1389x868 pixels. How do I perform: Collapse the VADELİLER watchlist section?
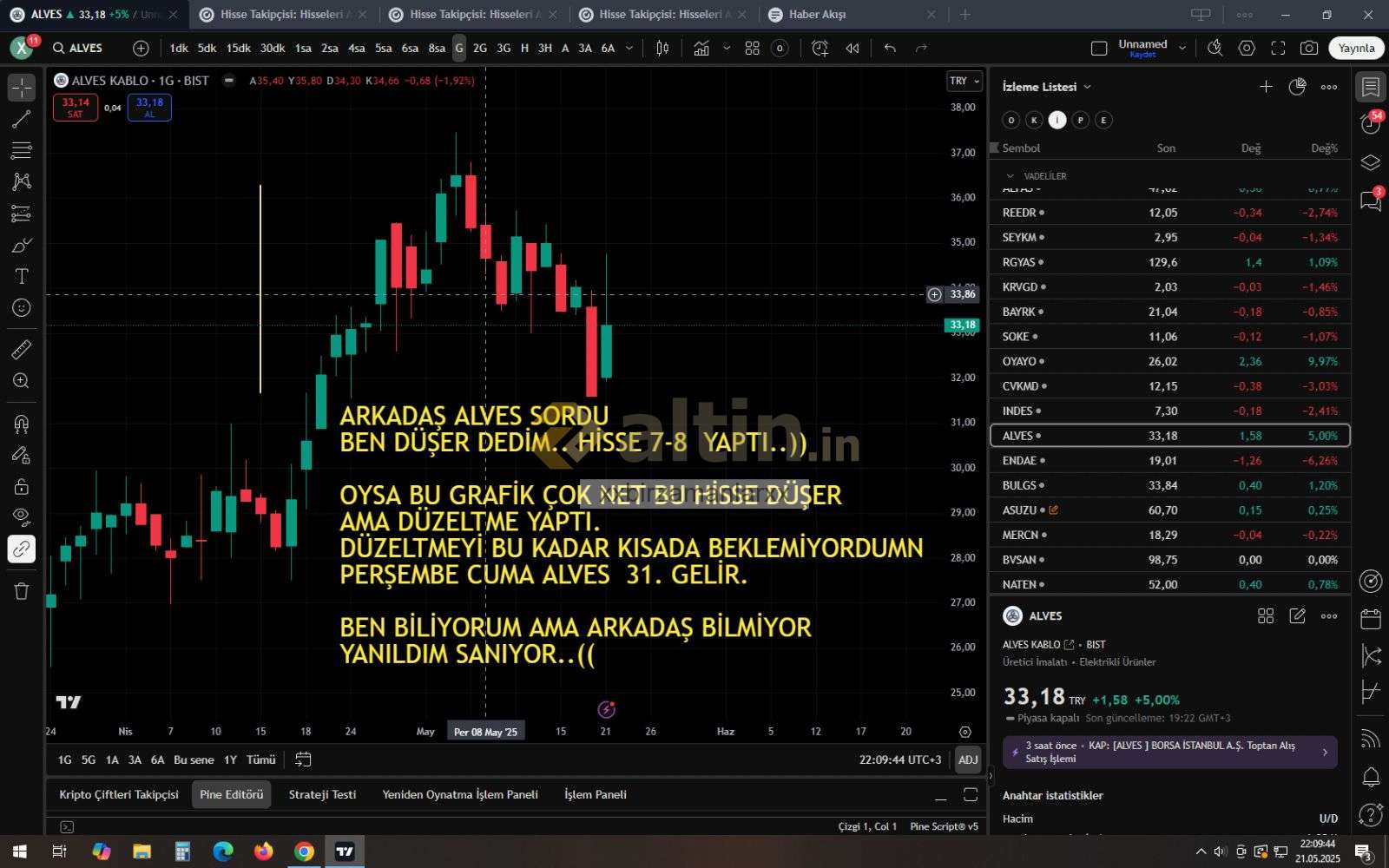[x=1010, y=176]
